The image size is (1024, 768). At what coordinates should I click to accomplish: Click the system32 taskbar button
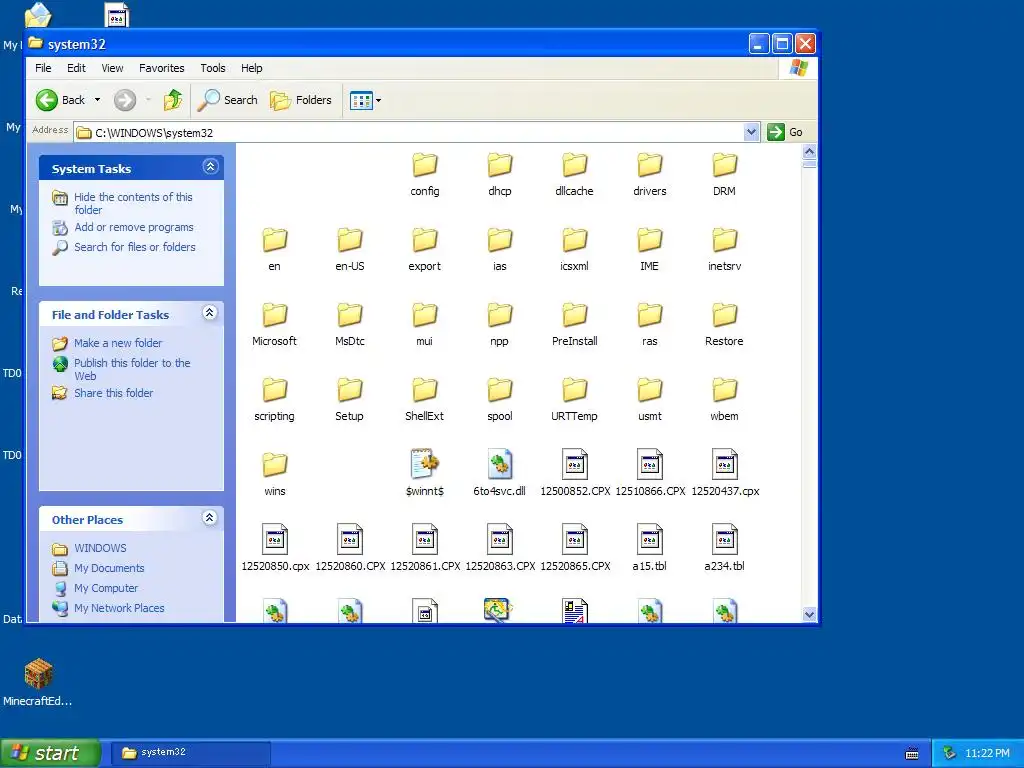pos(190,752)
